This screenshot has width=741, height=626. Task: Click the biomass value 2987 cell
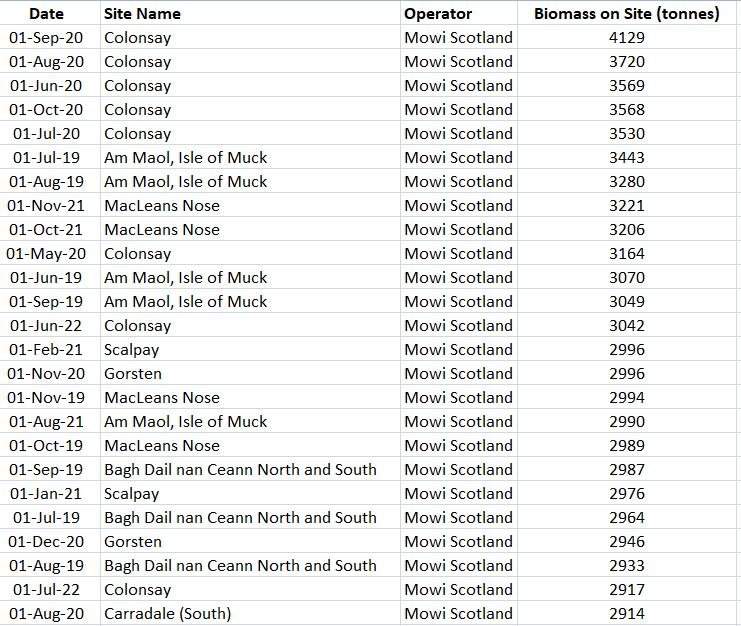pos(627,470)
